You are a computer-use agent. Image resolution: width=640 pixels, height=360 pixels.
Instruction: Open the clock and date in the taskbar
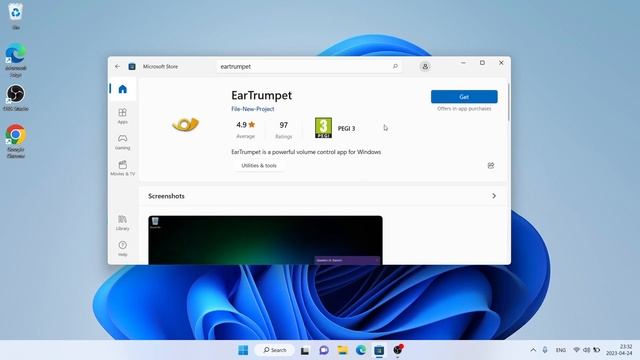click(619, 350)
